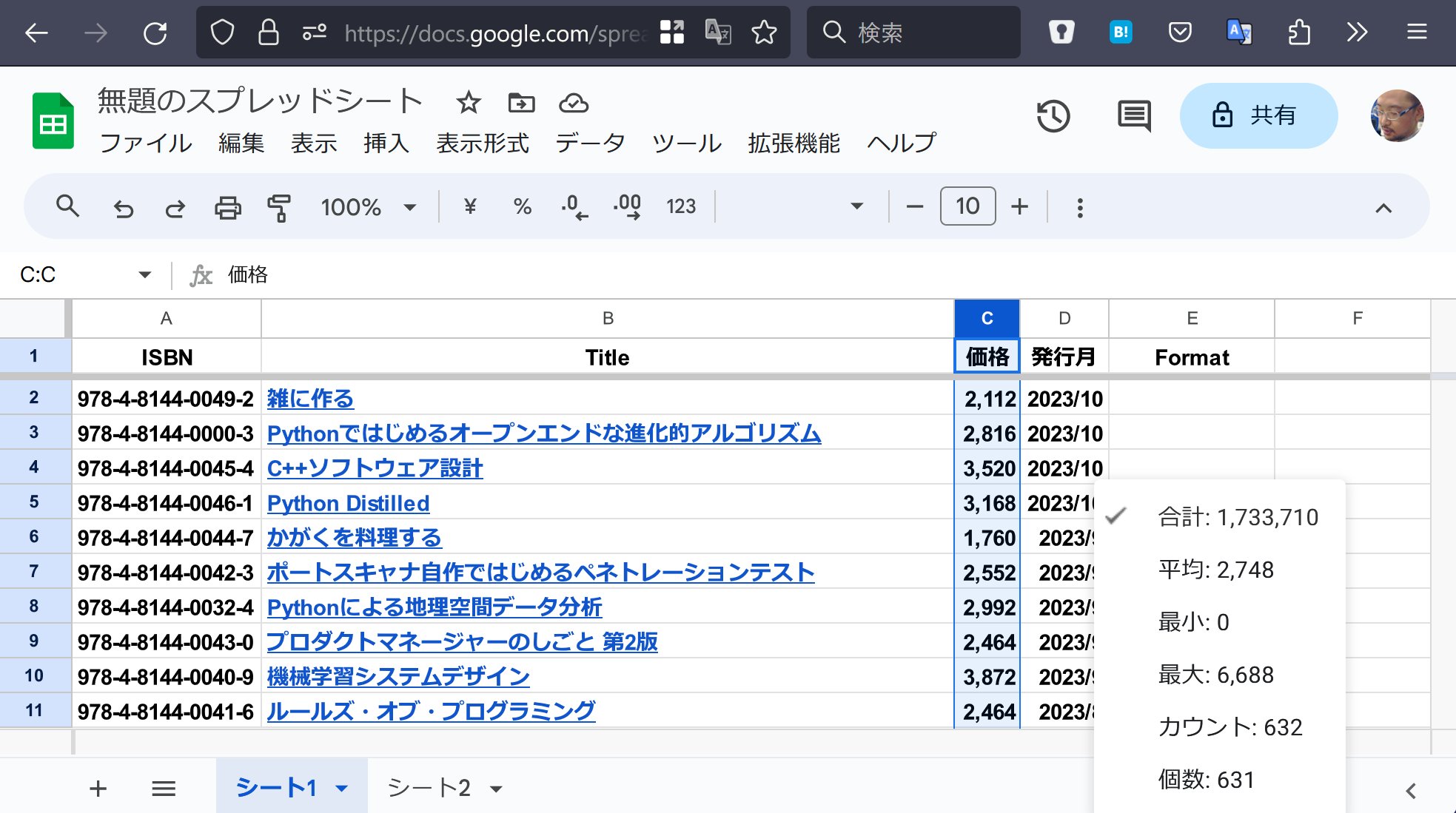Image resolution: width=1456 pixels, height=813 pixels.
Task: Click the undo arrow icon
Action: [x=124, y=208]
